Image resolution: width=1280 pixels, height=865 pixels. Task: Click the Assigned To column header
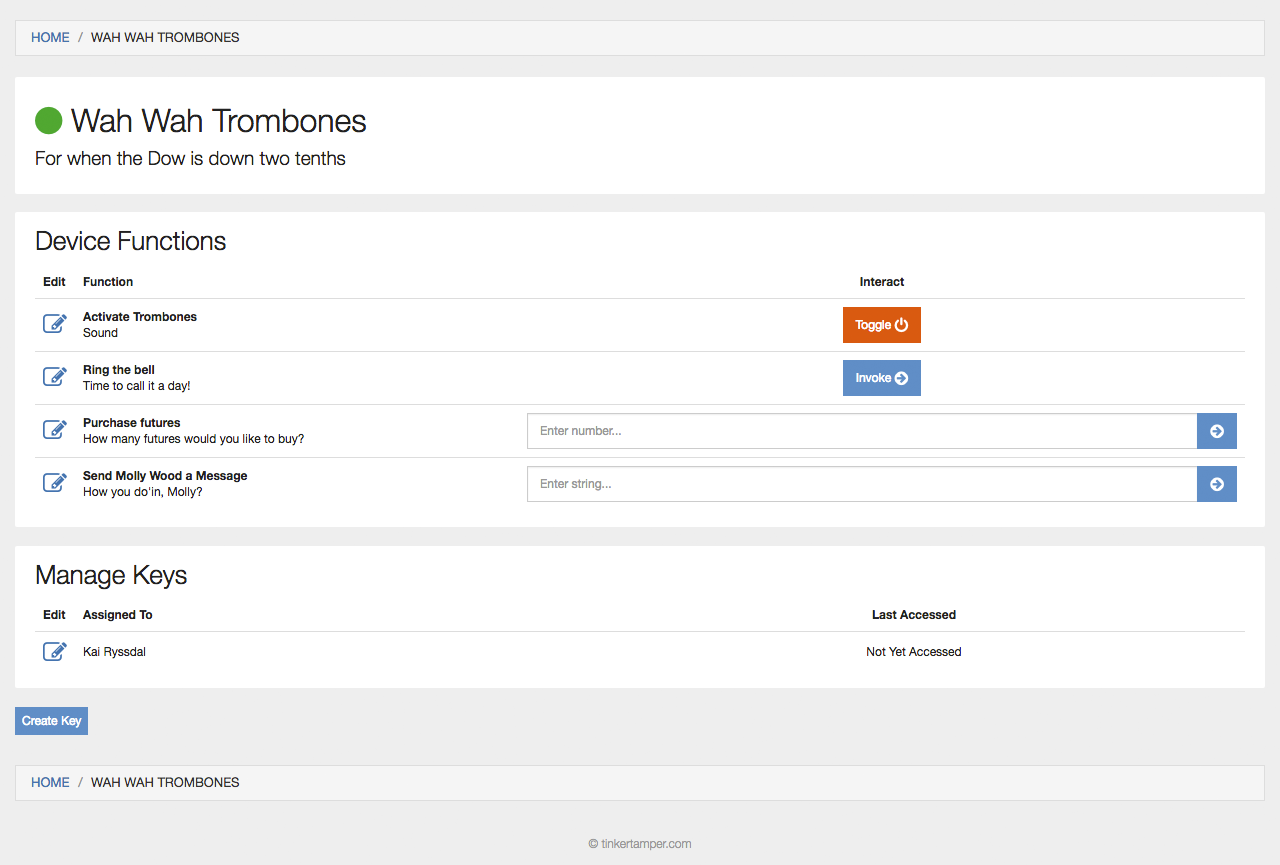[118, 615]
